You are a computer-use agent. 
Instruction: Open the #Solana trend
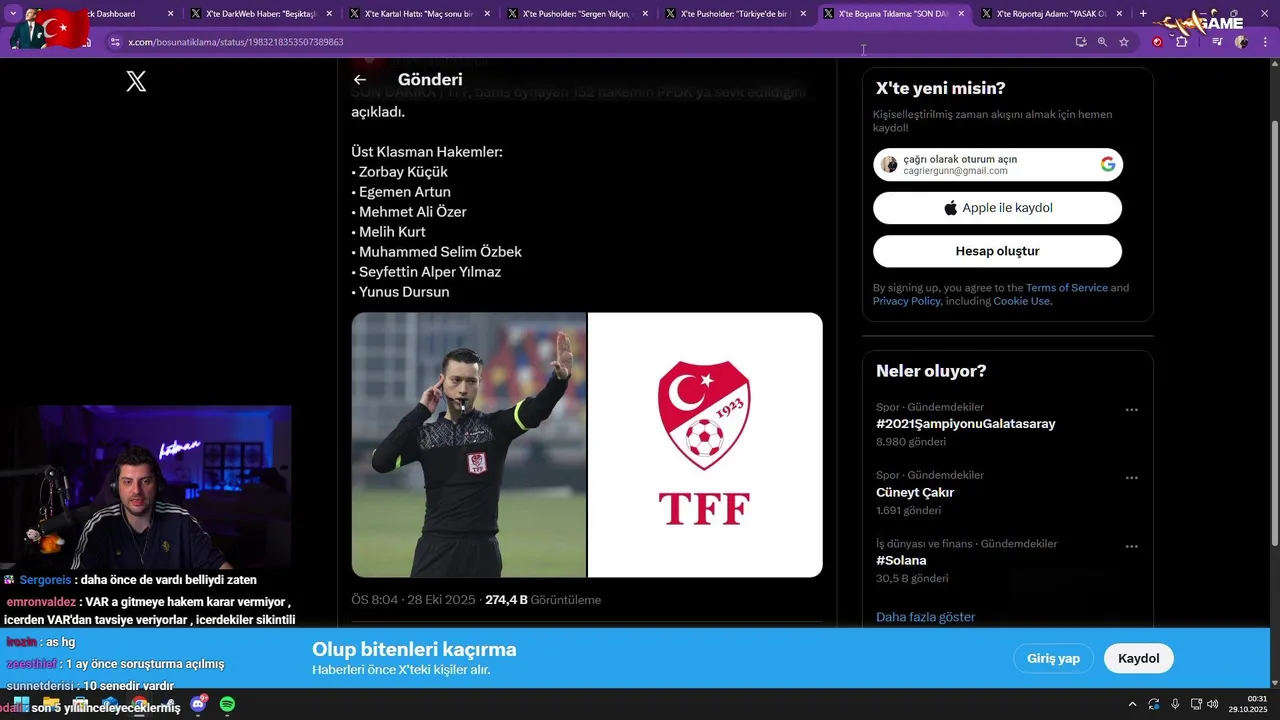(901, 561)
